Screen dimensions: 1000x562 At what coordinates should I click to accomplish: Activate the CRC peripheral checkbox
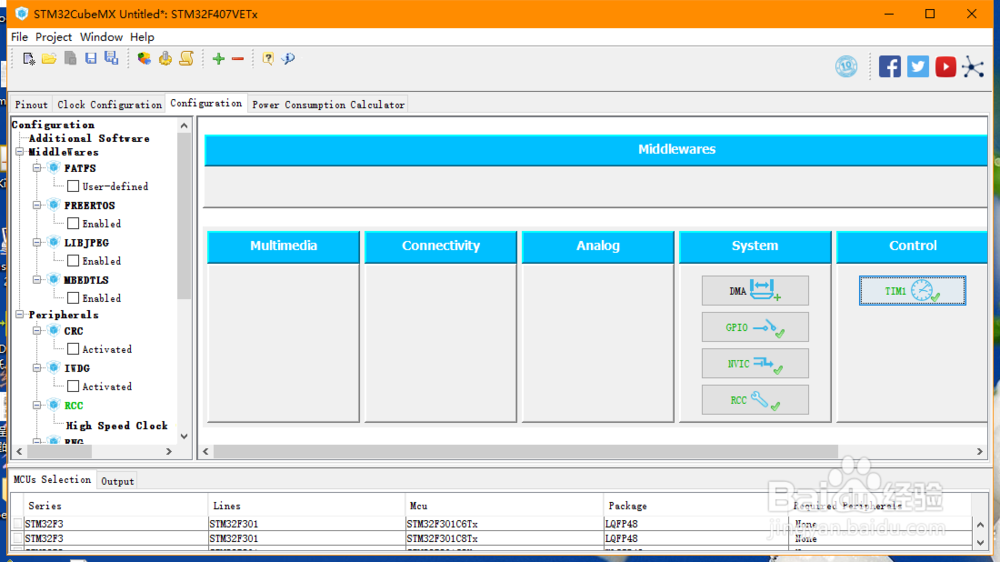[73, 349]
